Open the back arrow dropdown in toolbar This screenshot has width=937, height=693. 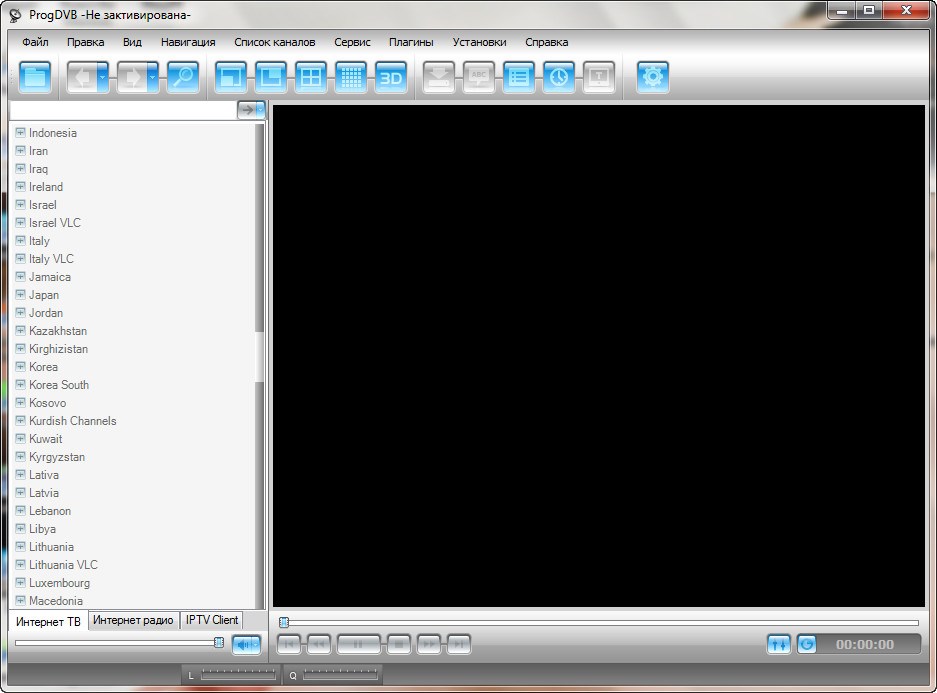(103, 78)
